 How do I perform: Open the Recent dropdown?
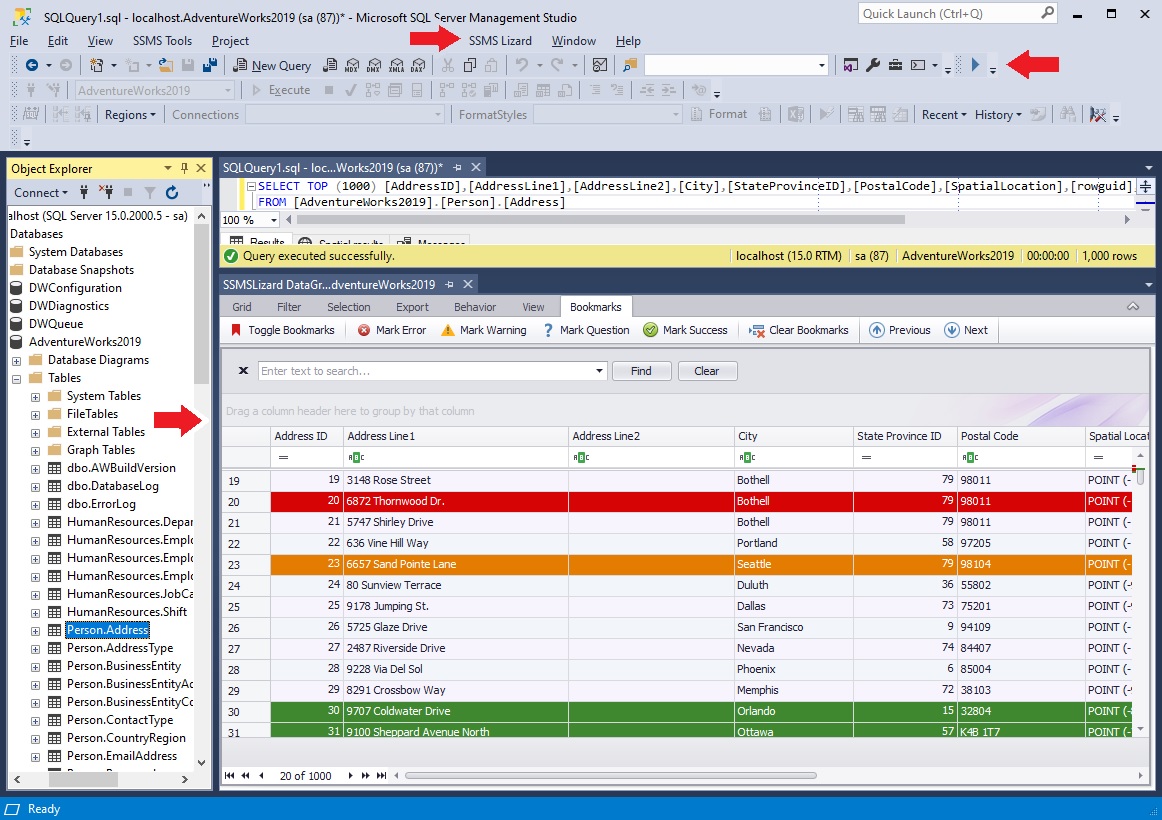point(944,115)
